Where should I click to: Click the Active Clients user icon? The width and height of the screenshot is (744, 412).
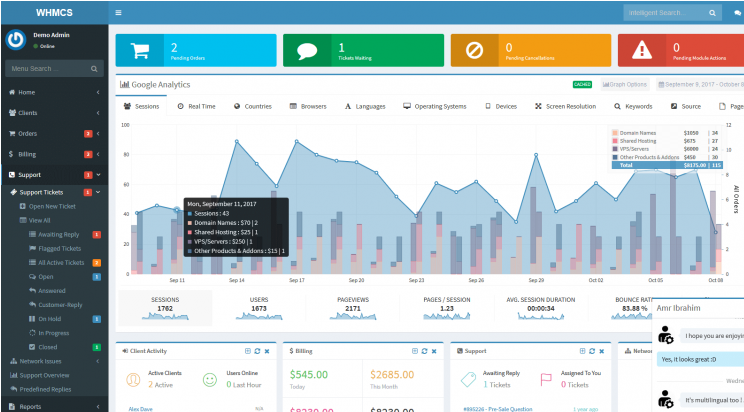(x=133, y=379)
